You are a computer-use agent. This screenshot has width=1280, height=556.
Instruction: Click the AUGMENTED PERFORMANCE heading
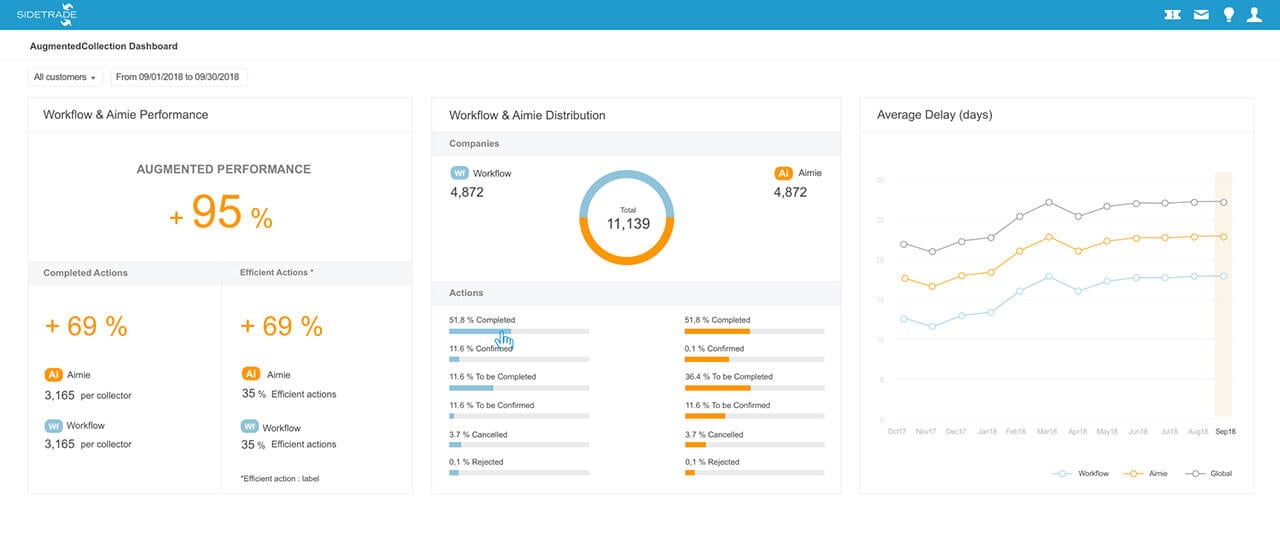[x=224, y=170]
